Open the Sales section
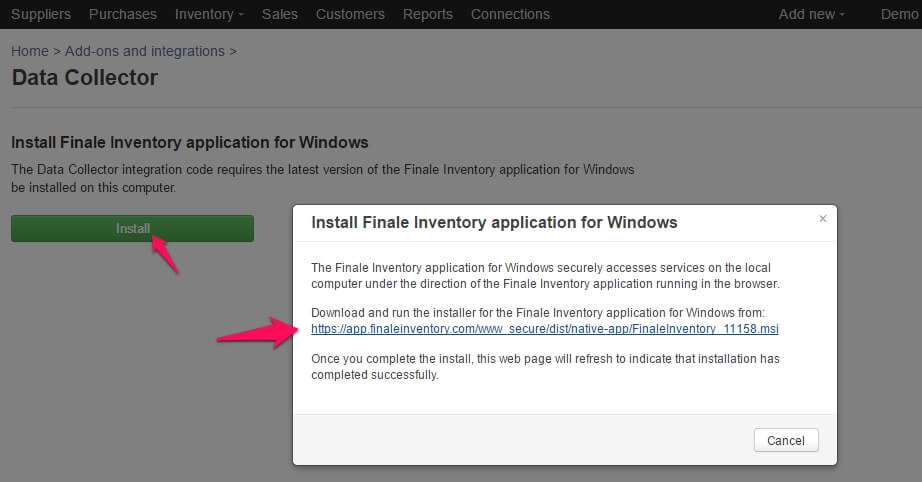The image size is (922, 482). (280, 14)
